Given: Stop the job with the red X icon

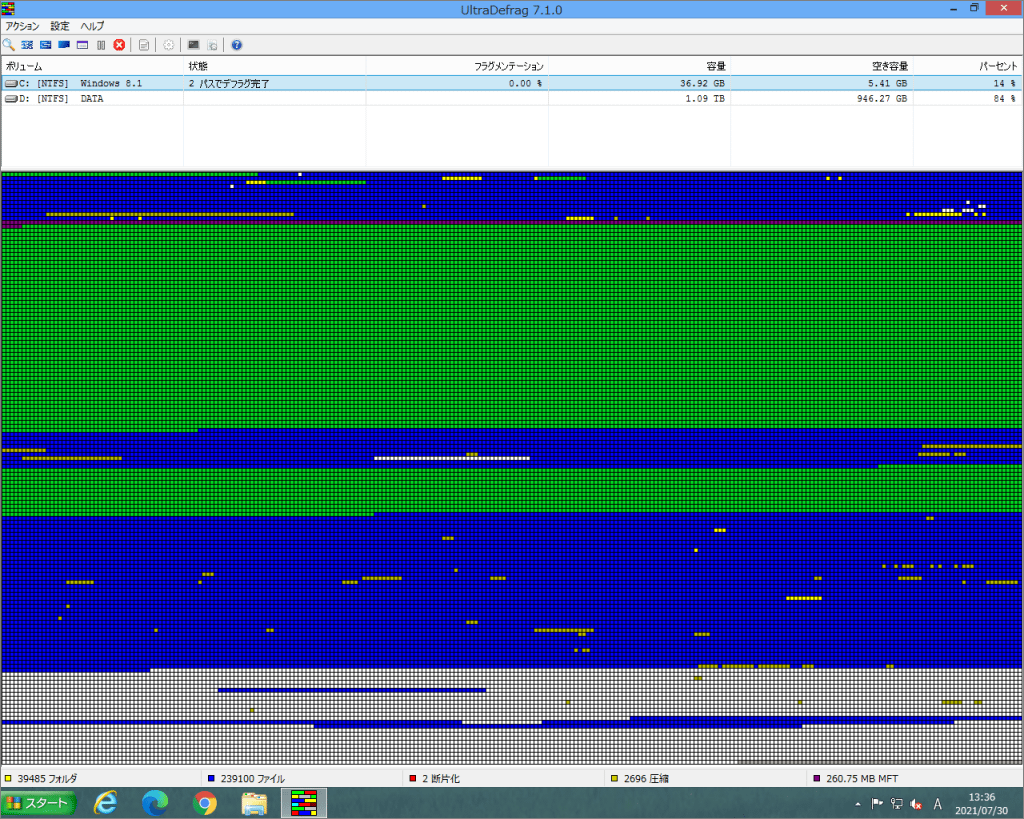Looking at the screenshot, I should 120,45.
